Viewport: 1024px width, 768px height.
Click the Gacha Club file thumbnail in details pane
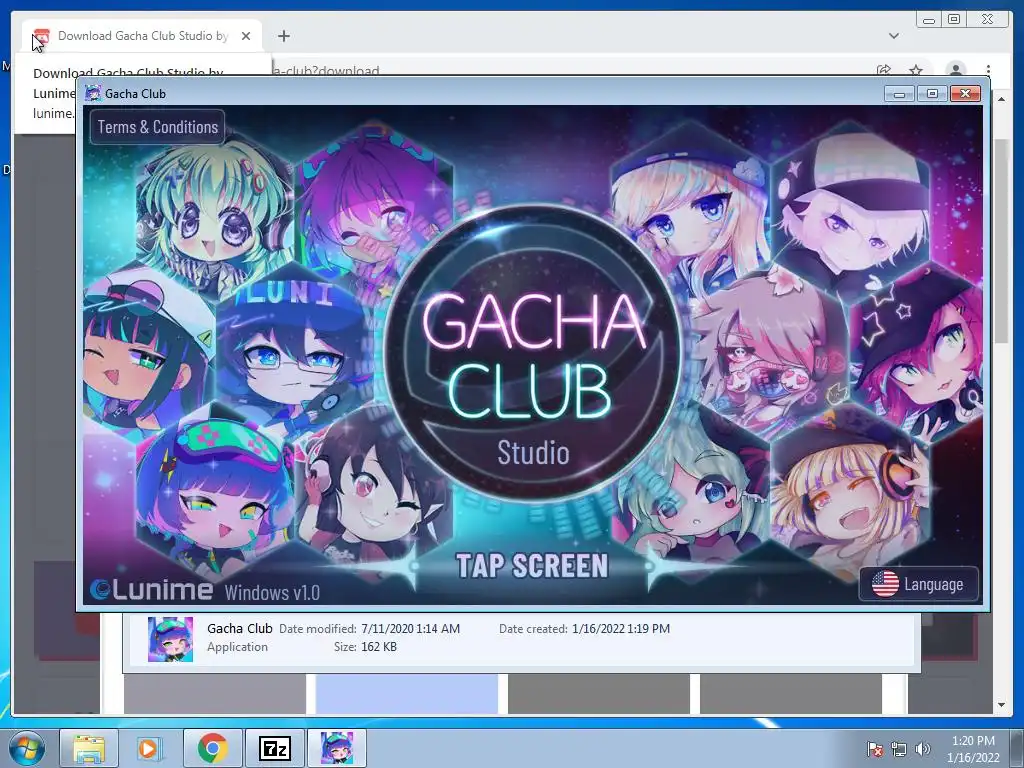[170, 639]
